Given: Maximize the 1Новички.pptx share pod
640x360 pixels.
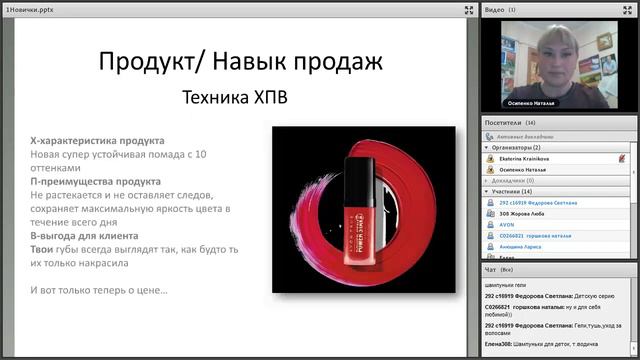Looking at the screenshot, I should click(469, 10).
